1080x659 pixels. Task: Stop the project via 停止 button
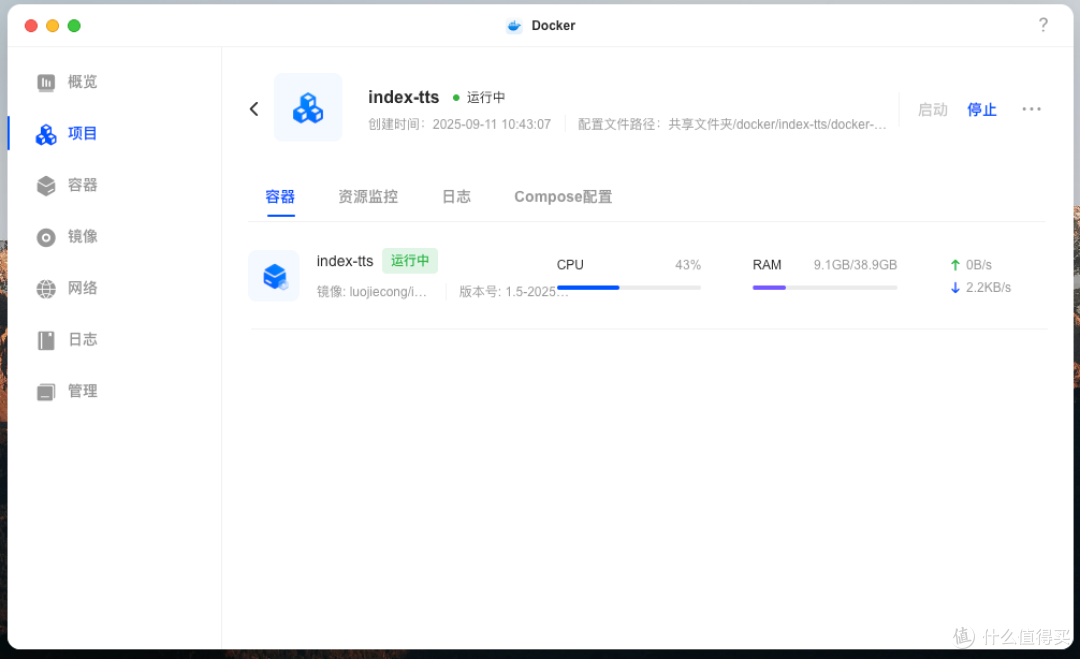tap(981, 109)
